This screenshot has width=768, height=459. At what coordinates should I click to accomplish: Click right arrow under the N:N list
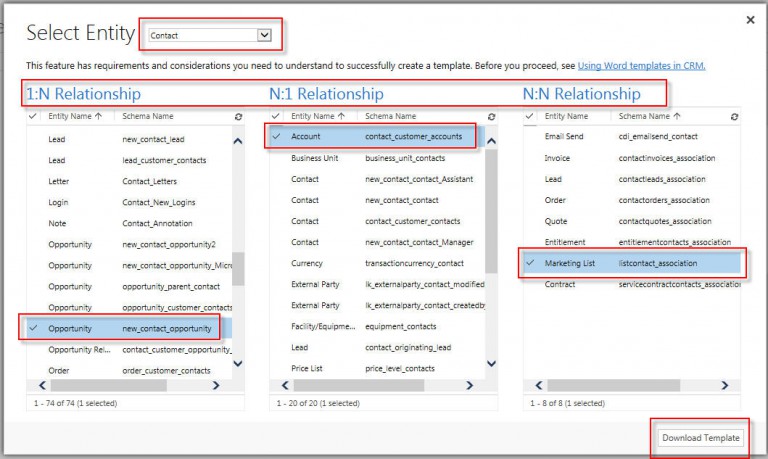click(x=724, y=386)
